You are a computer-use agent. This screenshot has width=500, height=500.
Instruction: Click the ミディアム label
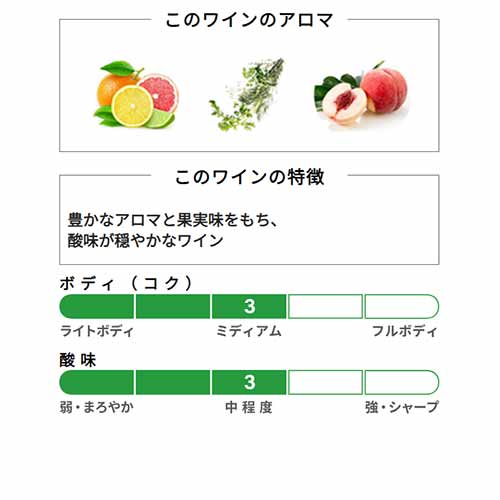249,331
